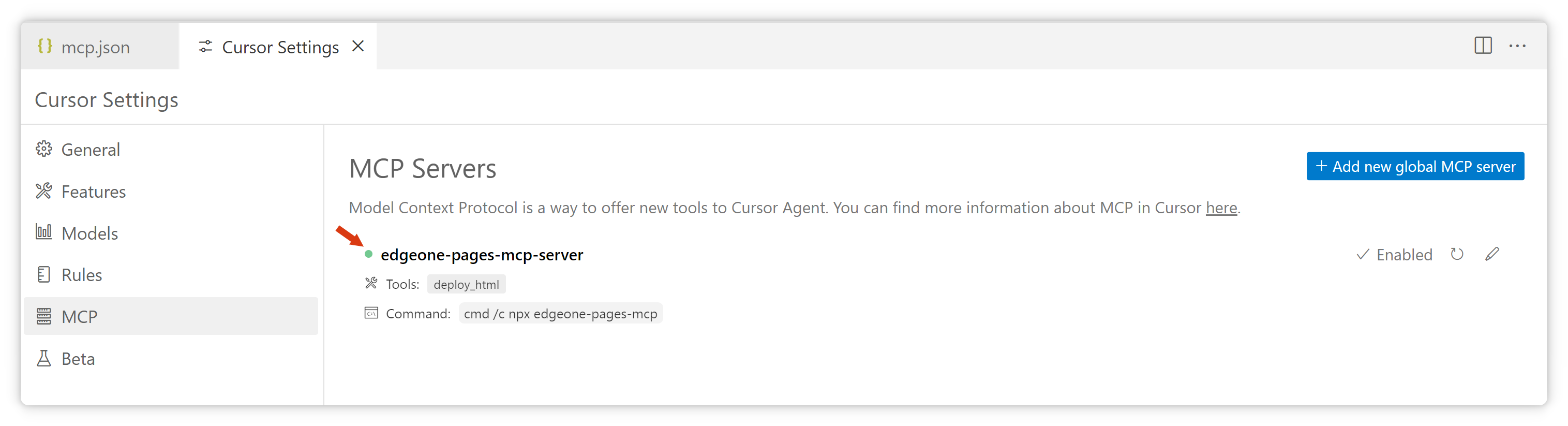Open the 'here' MCP documentation link

pos(1221,208)
